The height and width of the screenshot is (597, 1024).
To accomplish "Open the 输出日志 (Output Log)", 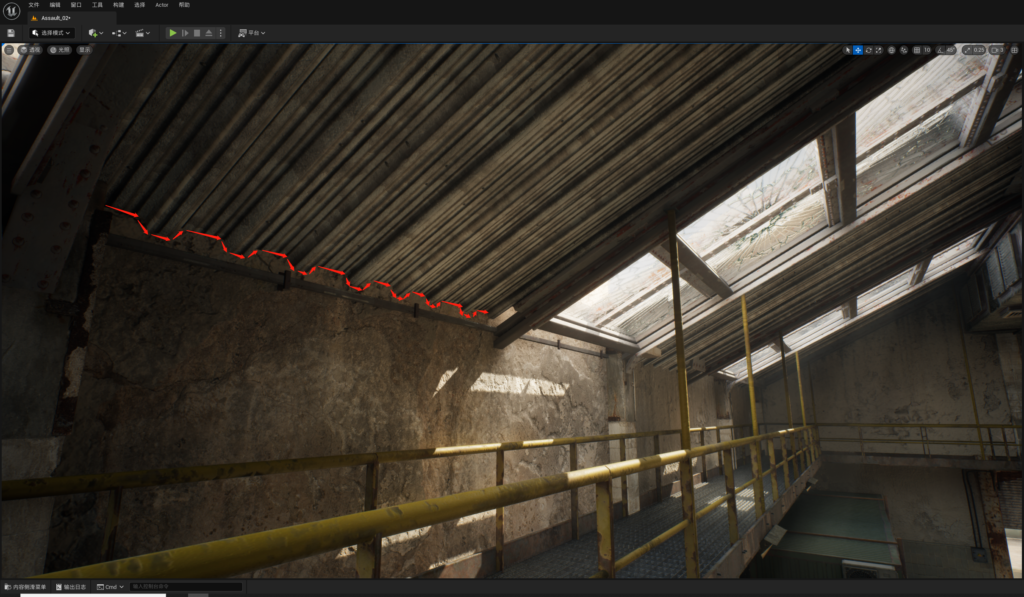I will pos(71,587).
